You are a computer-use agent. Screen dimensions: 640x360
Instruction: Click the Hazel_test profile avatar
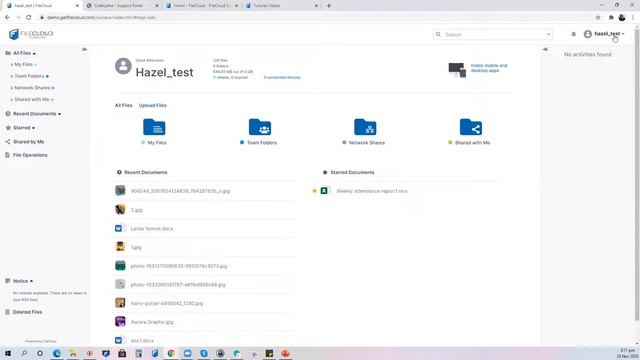[123, 66]
